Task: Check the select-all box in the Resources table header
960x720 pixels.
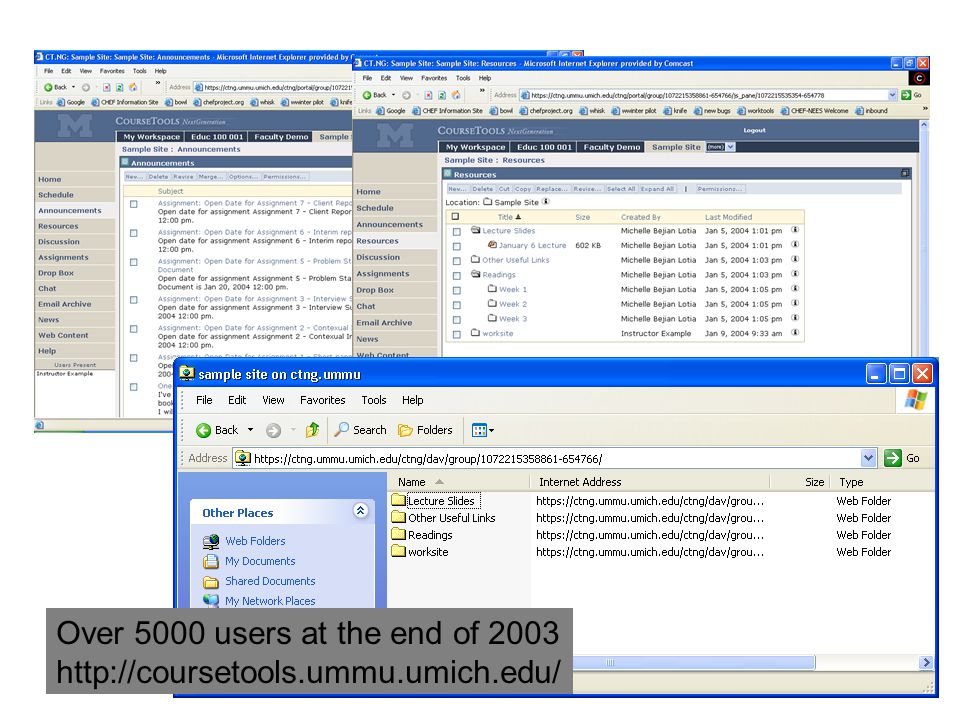Action: point(455,216)
